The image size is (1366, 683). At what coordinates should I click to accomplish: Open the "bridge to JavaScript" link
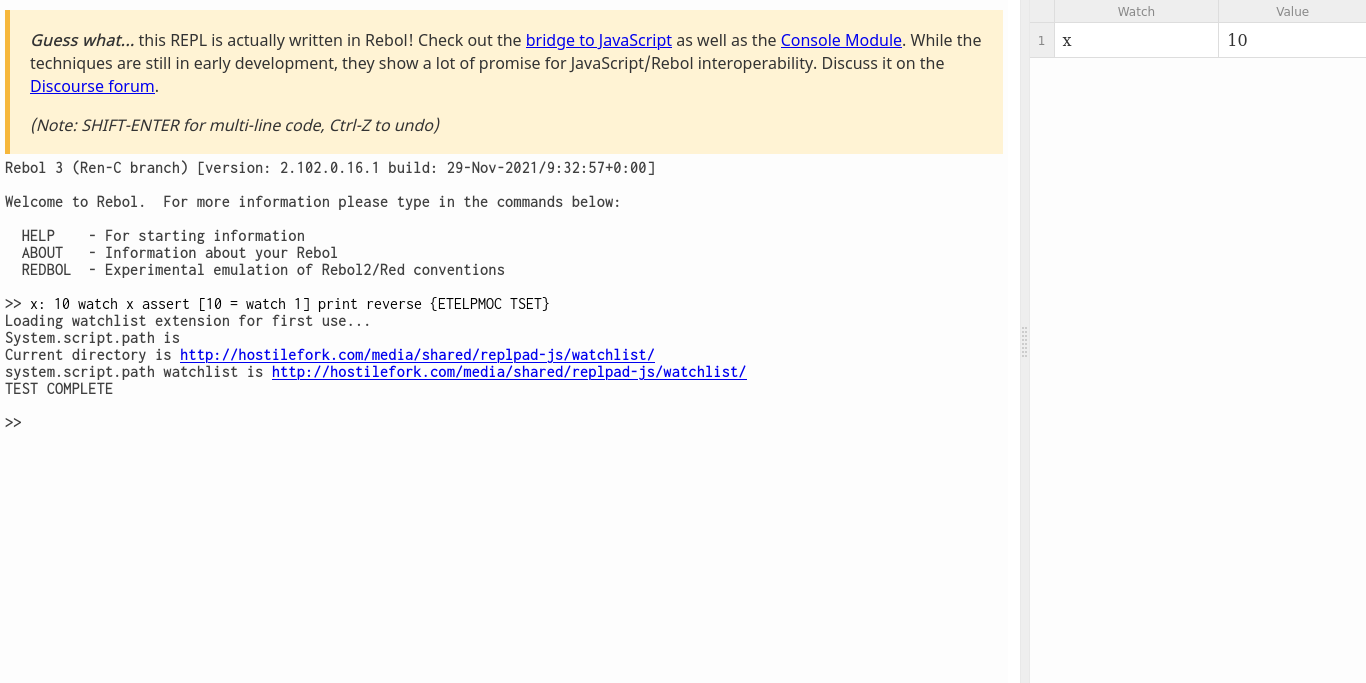[x=598, y=41]
